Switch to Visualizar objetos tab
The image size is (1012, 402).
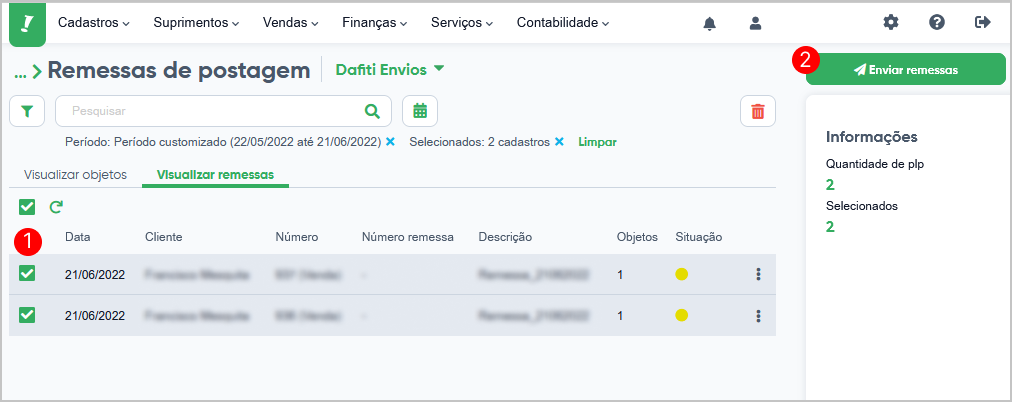point(75,175)
